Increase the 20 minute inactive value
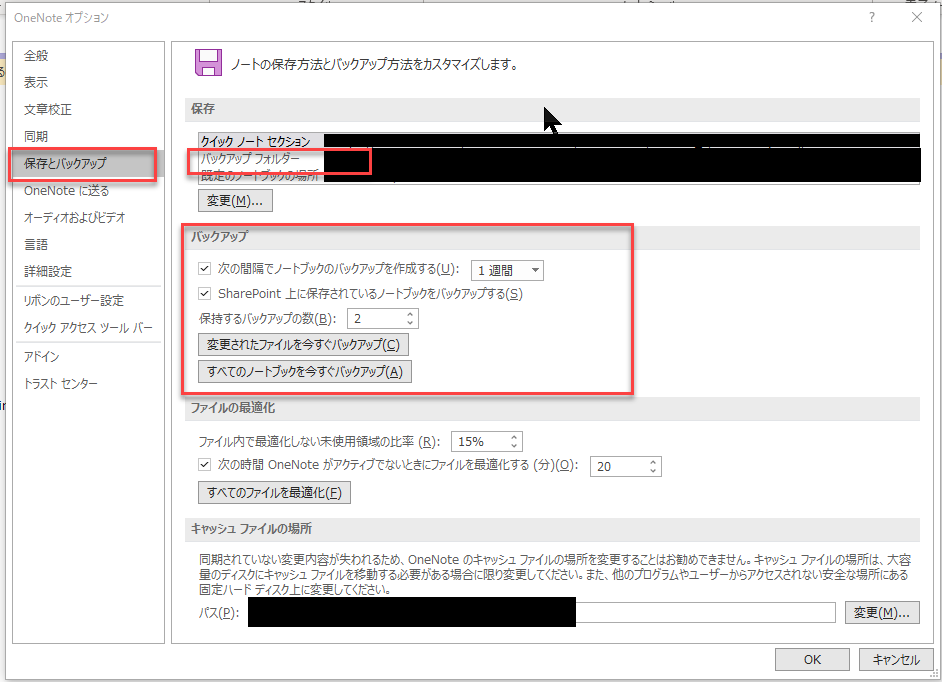Image resolution: width=942 pixels, height=682 pixels. tap(654, 461)
